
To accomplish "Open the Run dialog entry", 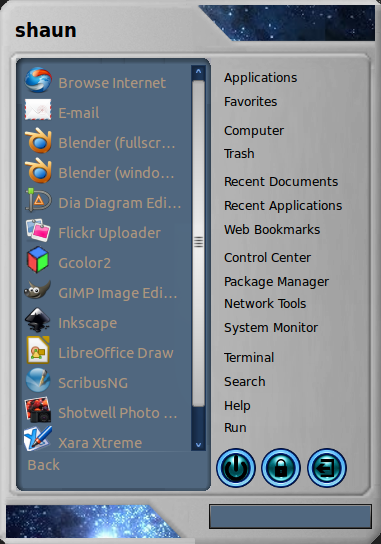I will [x=235, y=427].
